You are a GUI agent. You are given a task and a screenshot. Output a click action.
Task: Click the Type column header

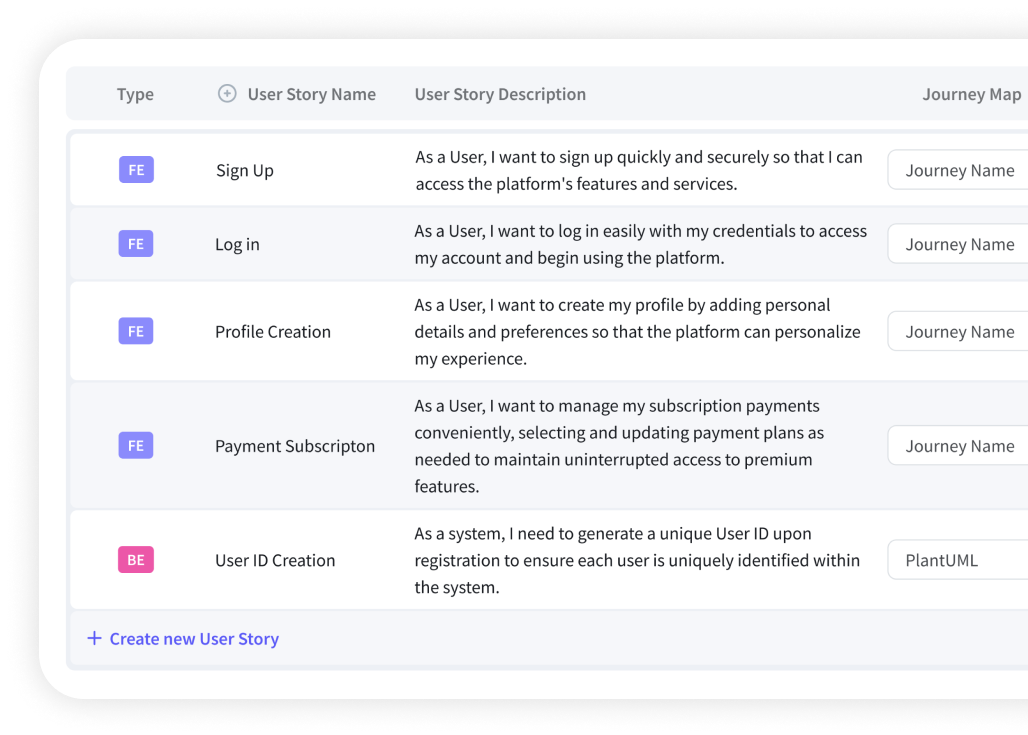pos(135,94)
